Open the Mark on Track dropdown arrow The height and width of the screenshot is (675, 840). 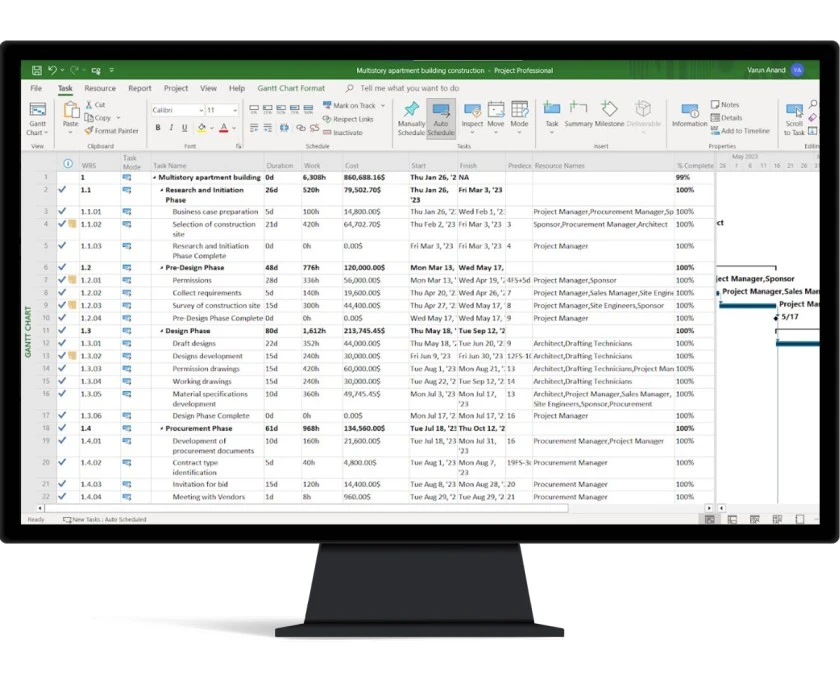(382, 107)
